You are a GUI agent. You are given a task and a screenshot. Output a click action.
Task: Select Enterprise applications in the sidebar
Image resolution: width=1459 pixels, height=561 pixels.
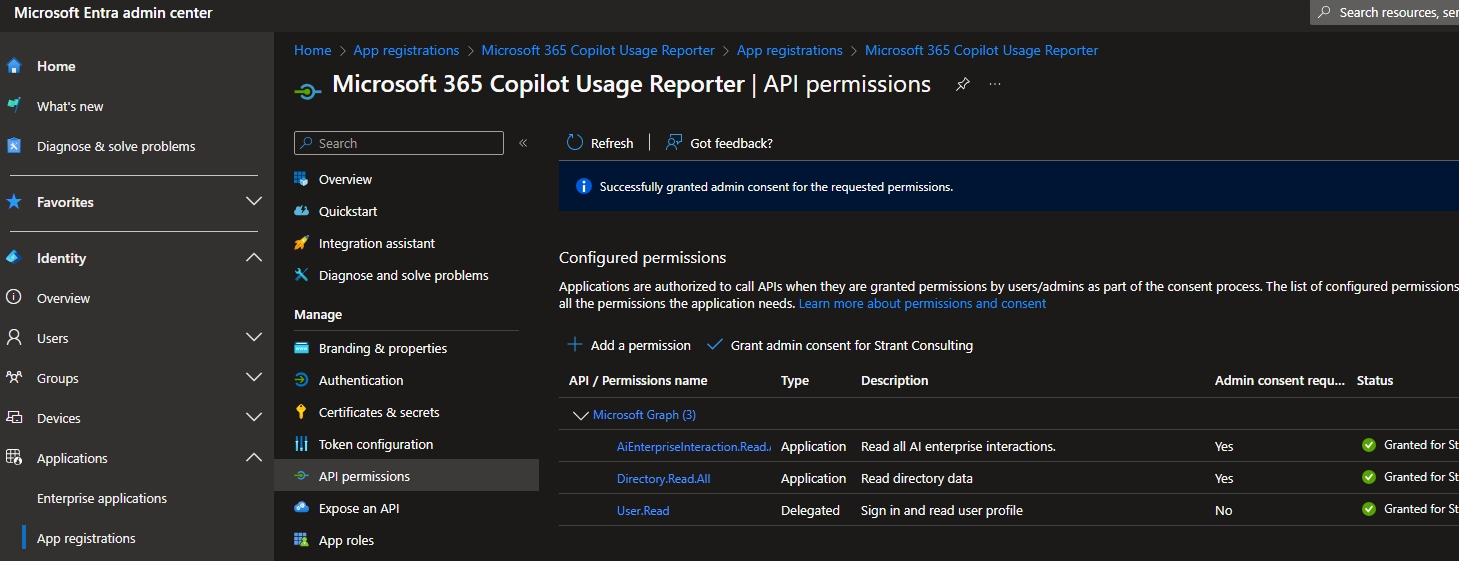pos(102,498)
